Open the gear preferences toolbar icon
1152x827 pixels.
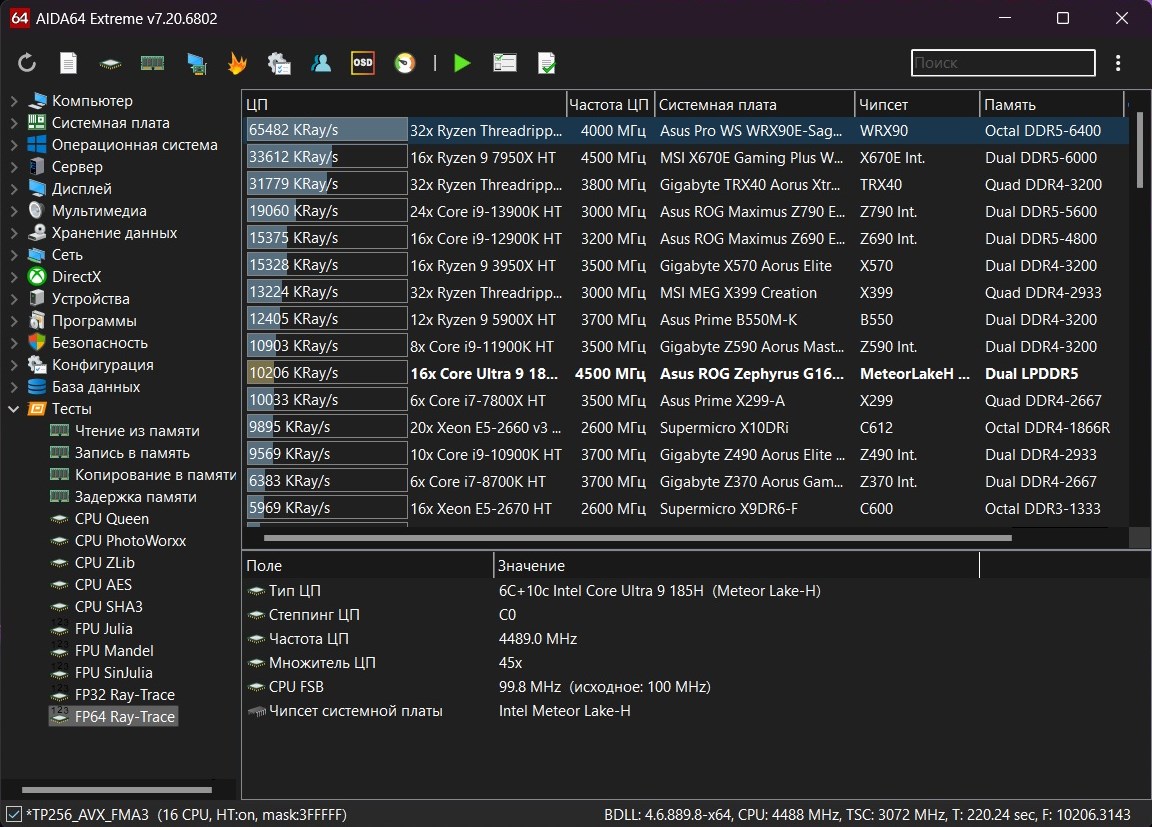click(x=279, y=63)
